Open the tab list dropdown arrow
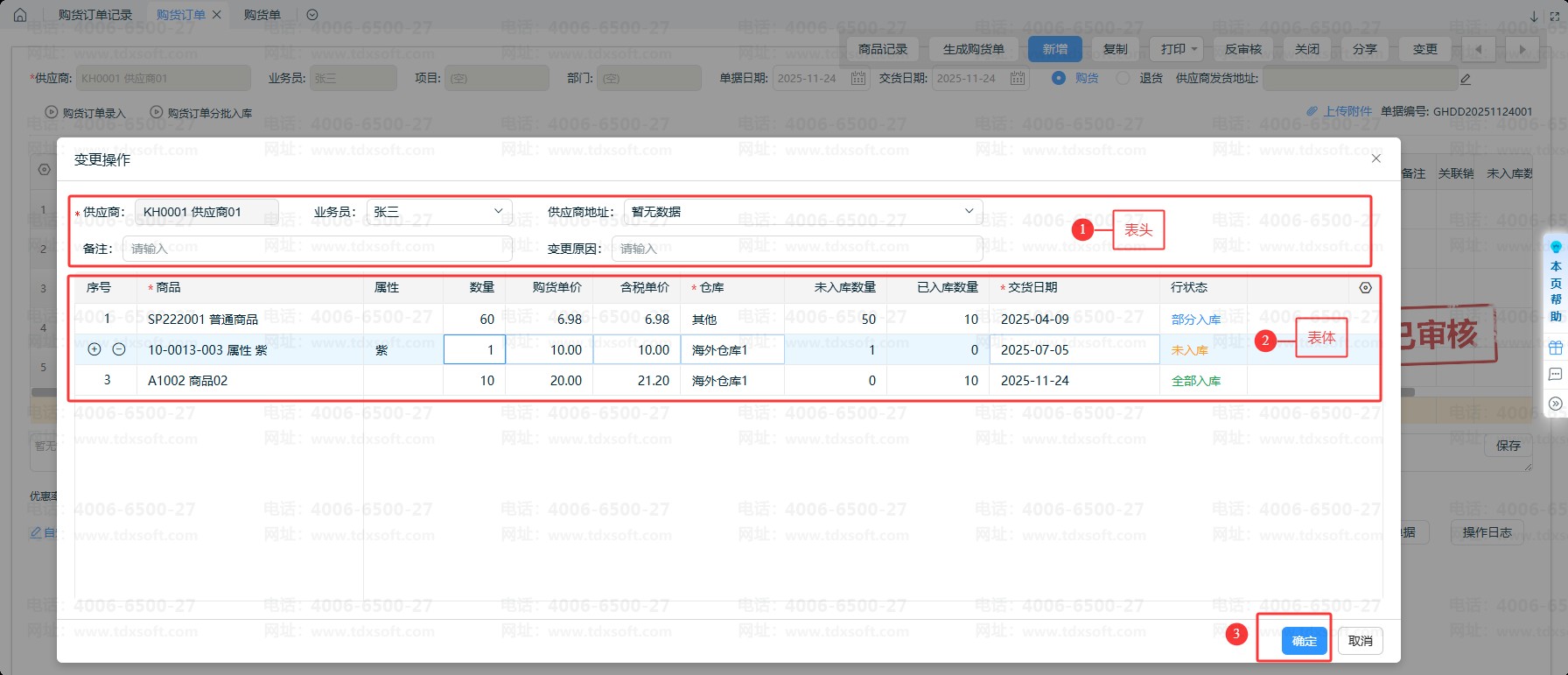 coord(312,15)
